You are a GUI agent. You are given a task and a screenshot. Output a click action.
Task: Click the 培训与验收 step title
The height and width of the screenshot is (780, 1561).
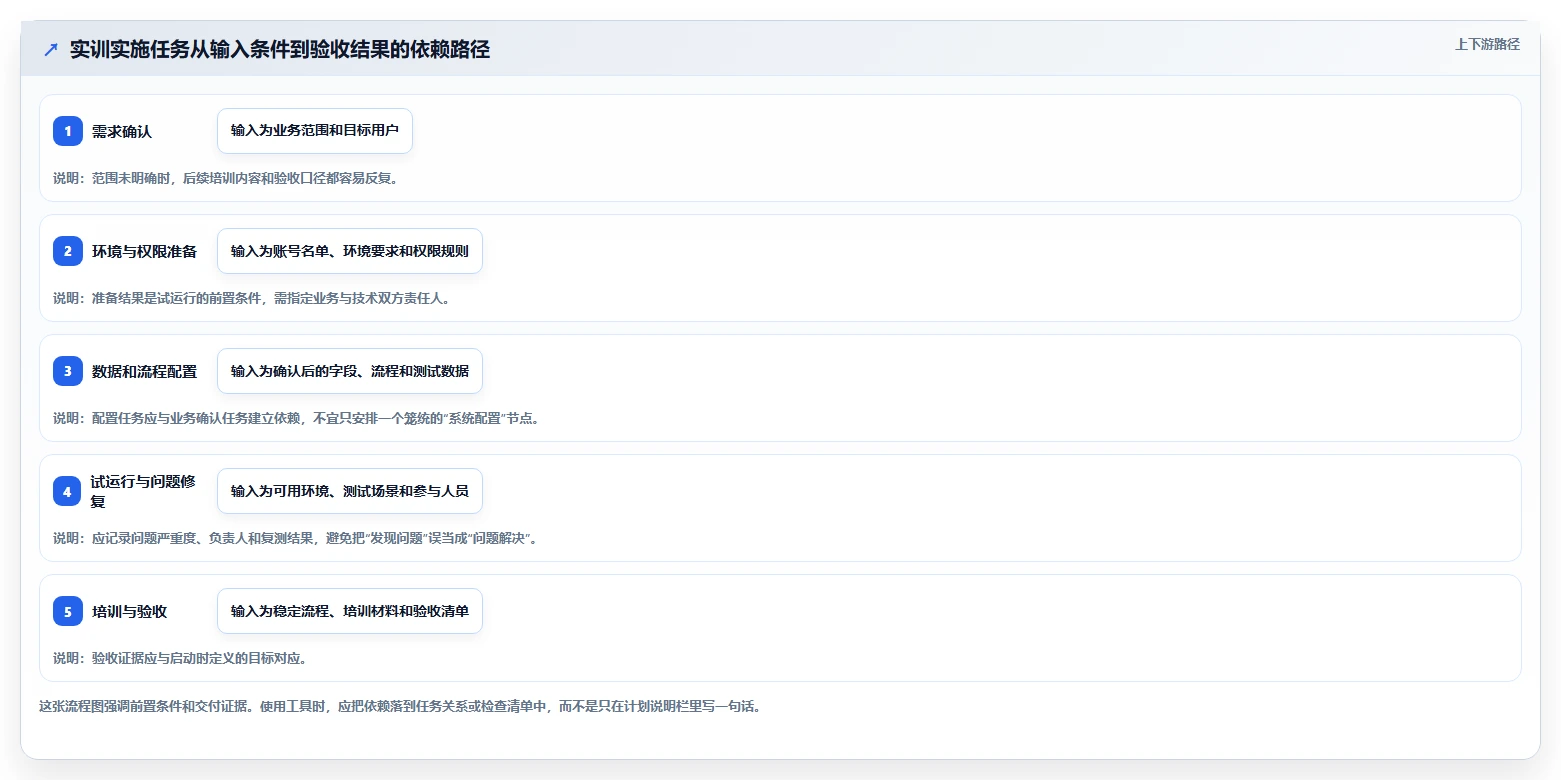point(129,611)
